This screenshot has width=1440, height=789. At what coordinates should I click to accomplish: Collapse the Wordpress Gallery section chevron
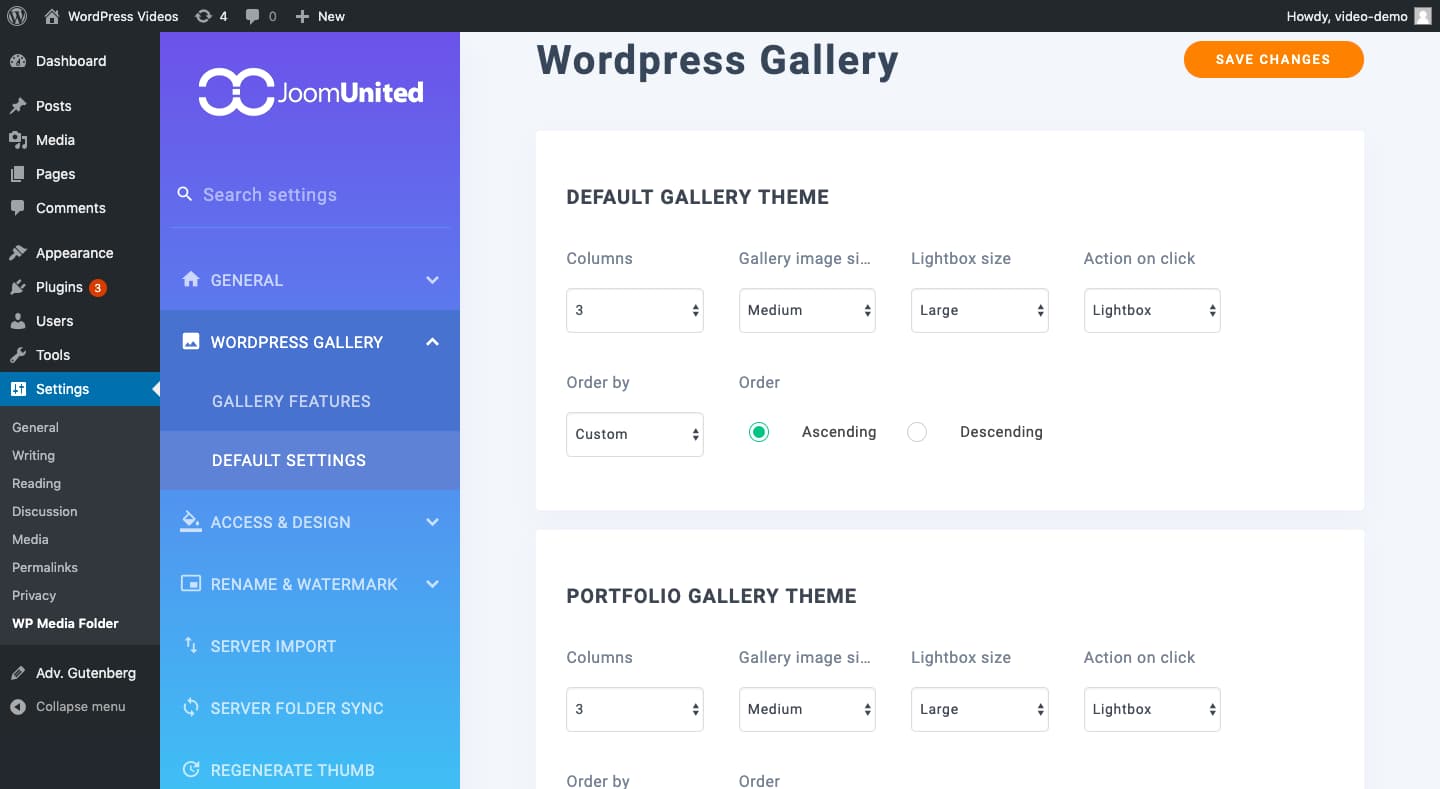[432, 342]
